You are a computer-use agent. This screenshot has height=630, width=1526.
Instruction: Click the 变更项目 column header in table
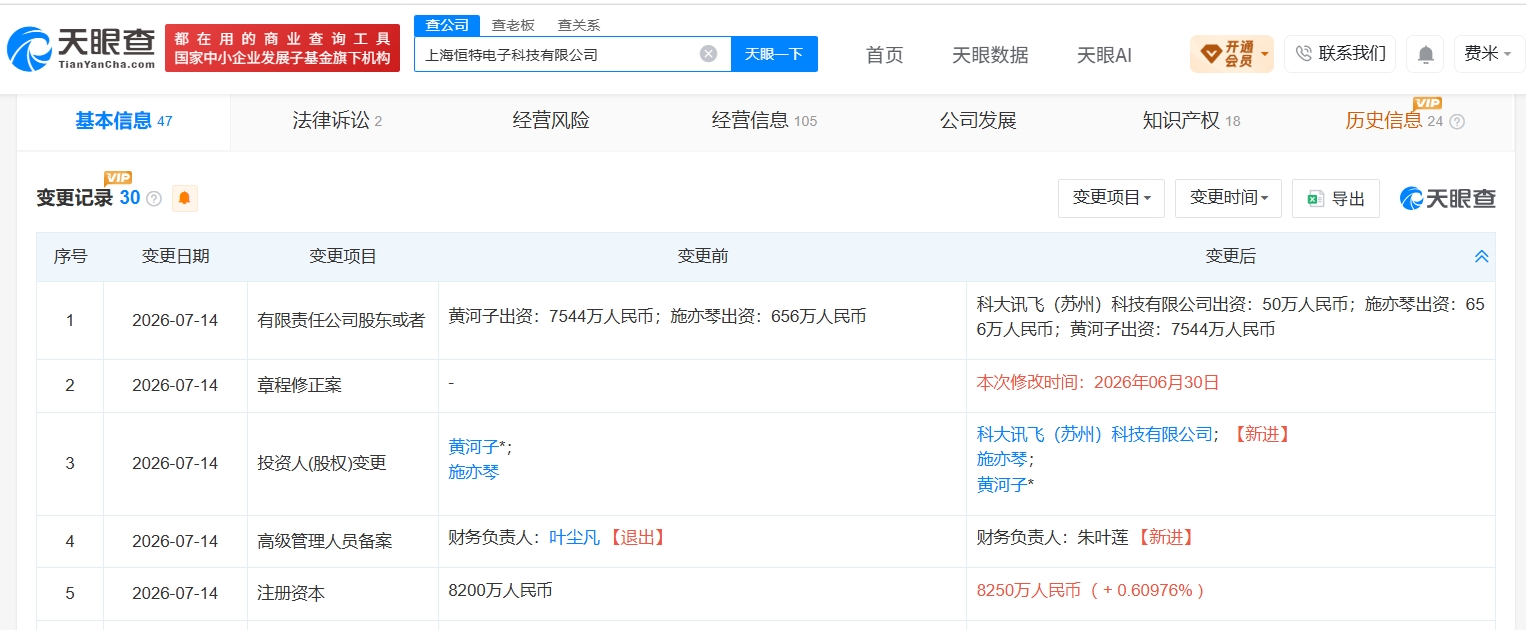[343, 257]
